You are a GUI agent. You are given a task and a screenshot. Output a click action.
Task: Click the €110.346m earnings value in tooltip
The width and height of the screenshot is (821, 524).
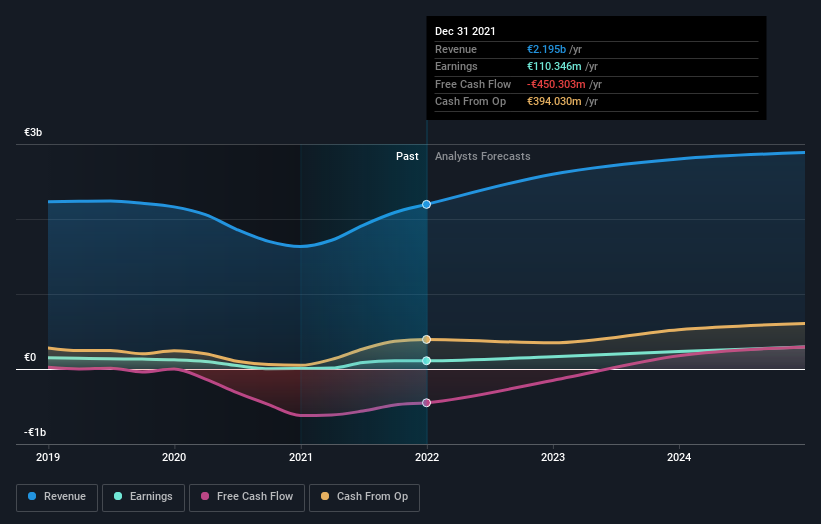[554, 66]
